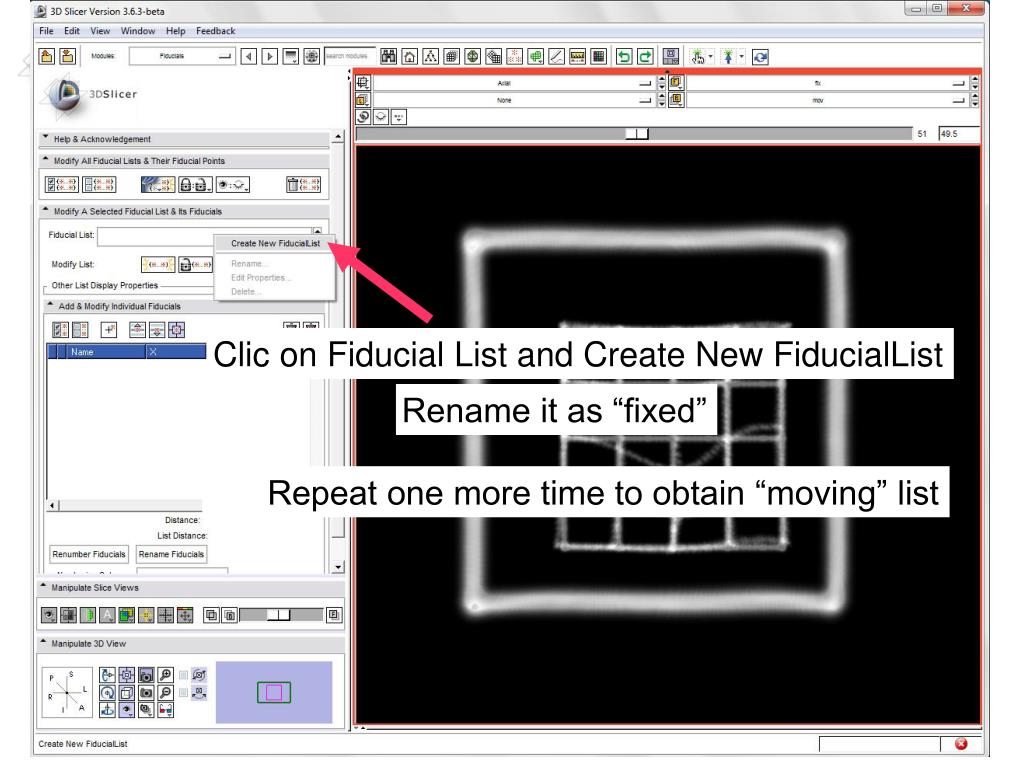
Task: Click the redo green arrow icon
Action: pyautogui.click(x=645, y=57)
